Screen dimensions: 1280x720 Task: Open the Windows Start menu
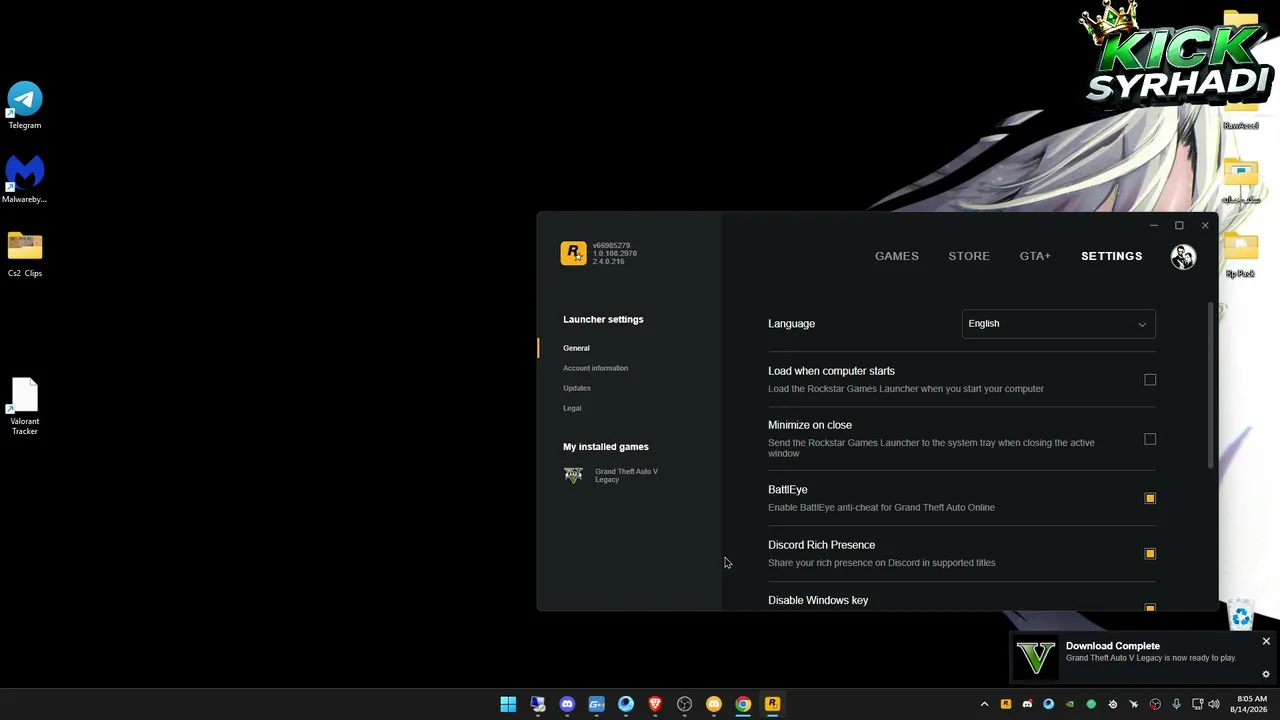[x=508, y=704]
